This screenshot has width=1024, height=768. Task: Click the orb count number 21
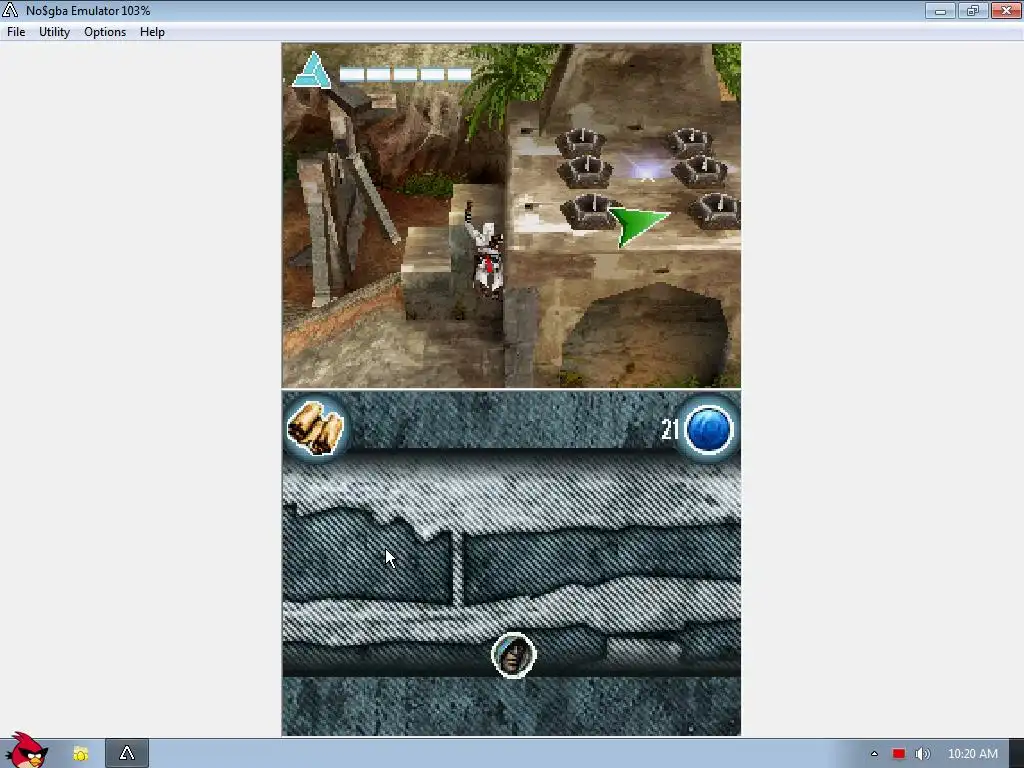tap(670, 429)
